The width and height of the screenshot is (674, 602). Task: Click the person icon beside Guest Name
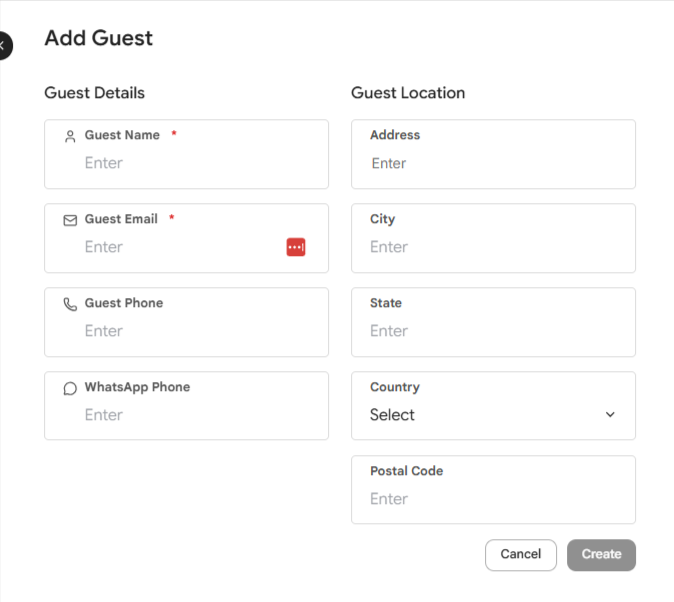70,136
